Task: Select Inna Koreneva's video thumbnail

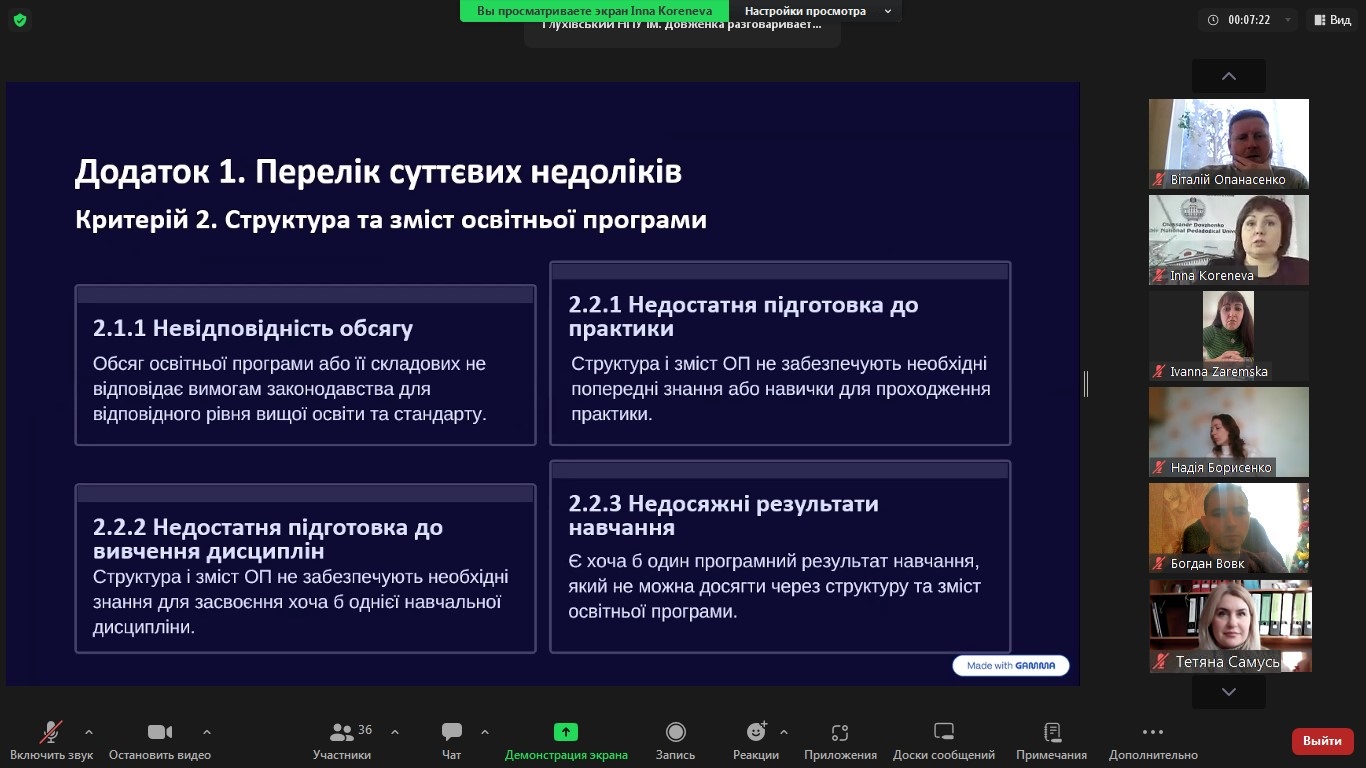Action: (x=1228, y=240)
